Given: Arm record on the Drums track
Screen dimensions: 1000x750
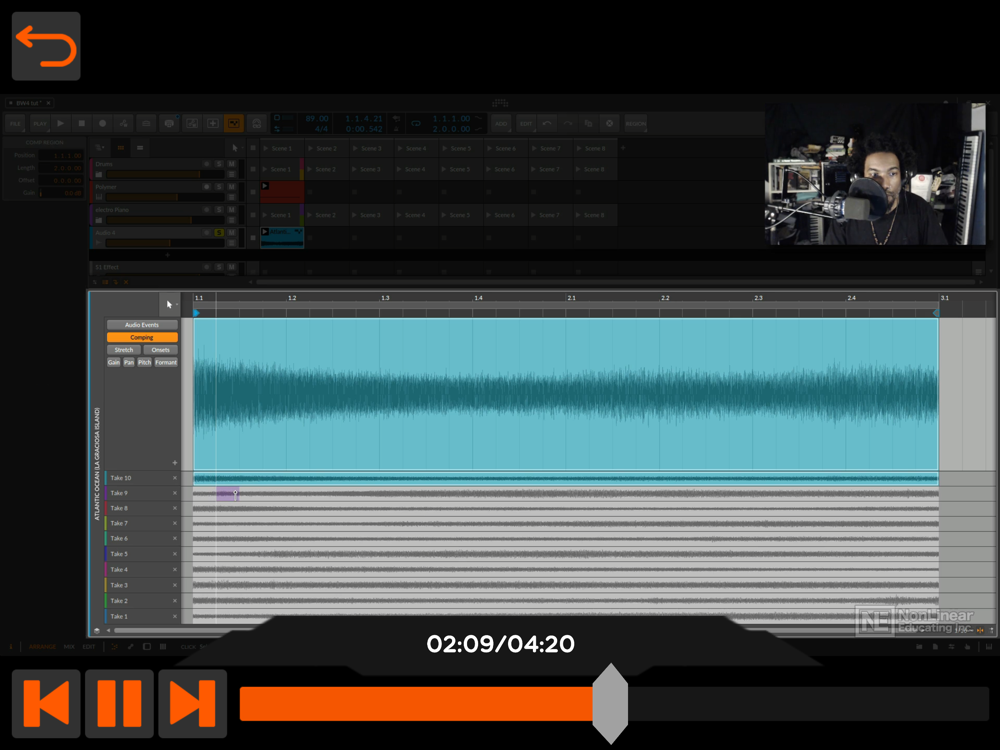Looking at the screenshot, I should (x=207, y=164).
